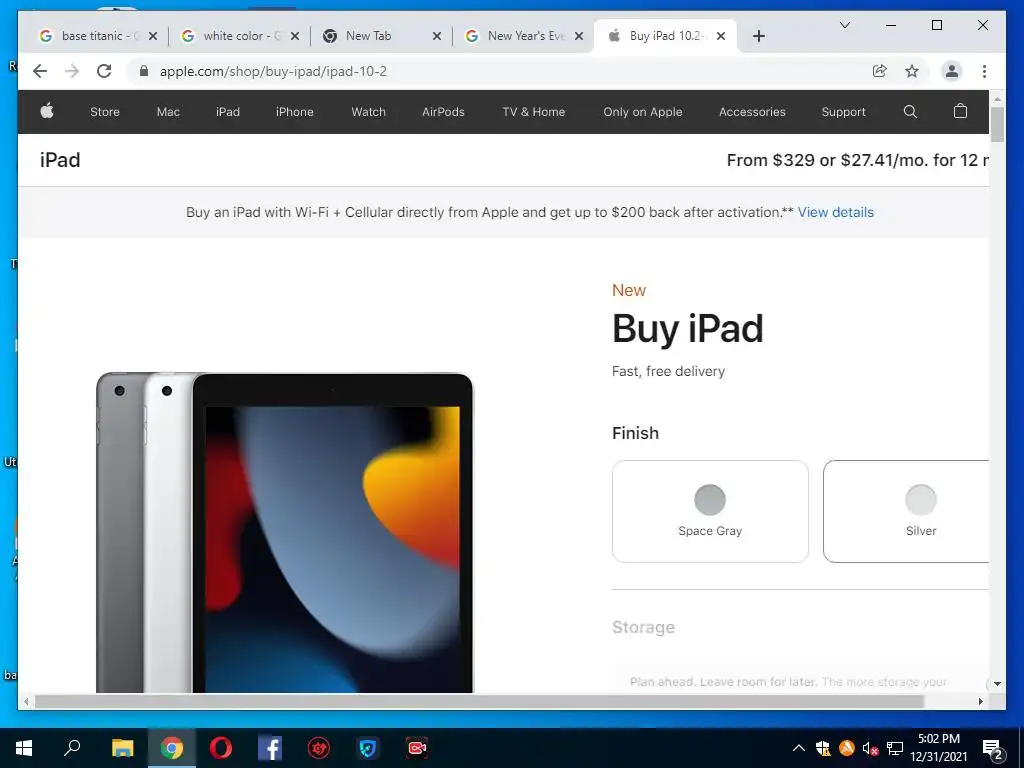Viewport: 1024px width, 768px height.
Task: Click the vertical scrollbar up arrow
Action: (997, 99)
